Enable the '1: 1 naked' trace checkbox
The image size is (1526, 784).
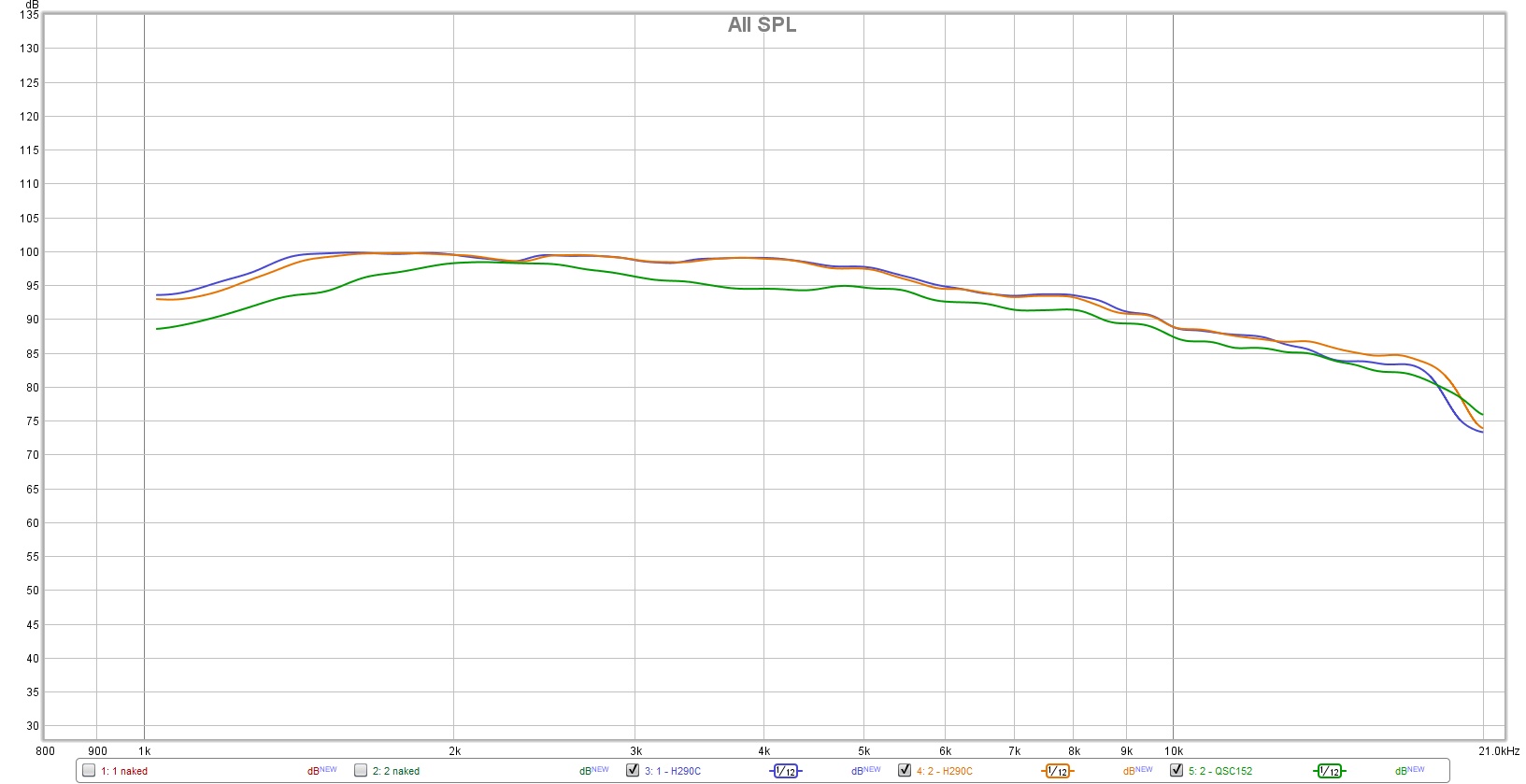(89, 771)
